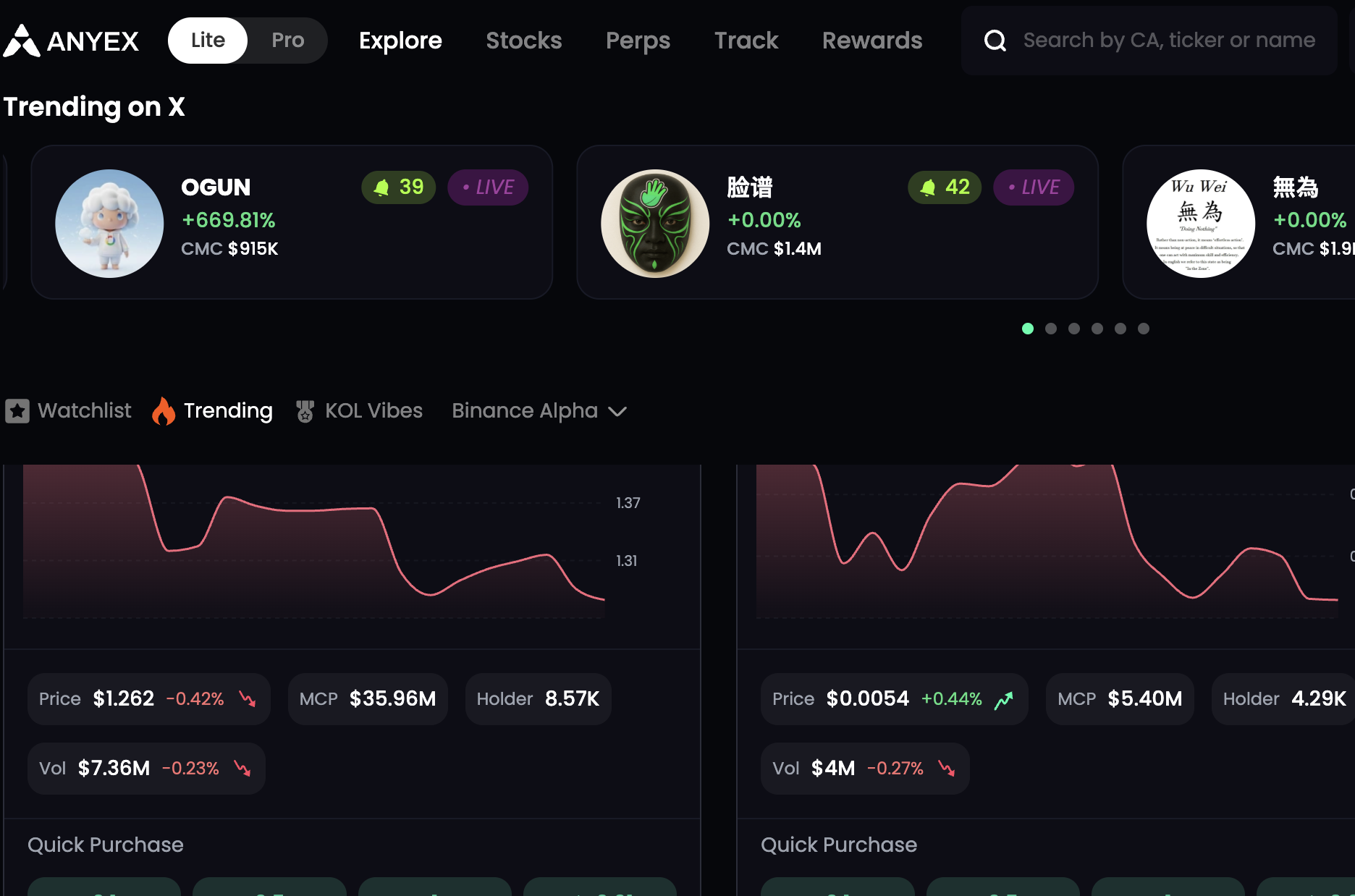Open the Stocks tab
The image size is (1355, 896).
pos(523,41)
